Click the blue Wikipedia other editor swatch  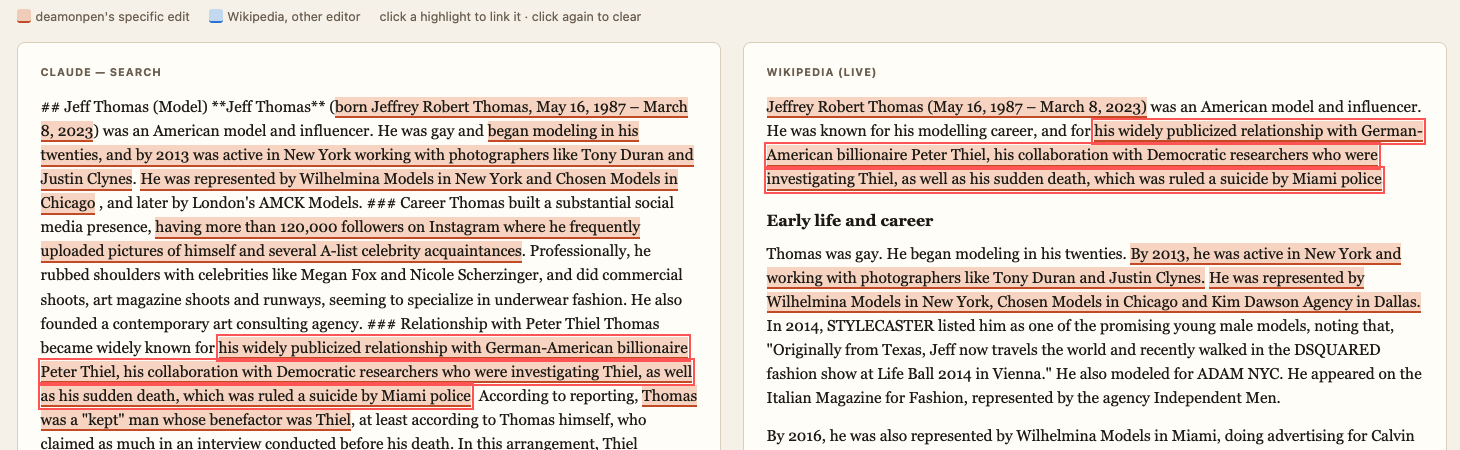click(x=216, y=17)
